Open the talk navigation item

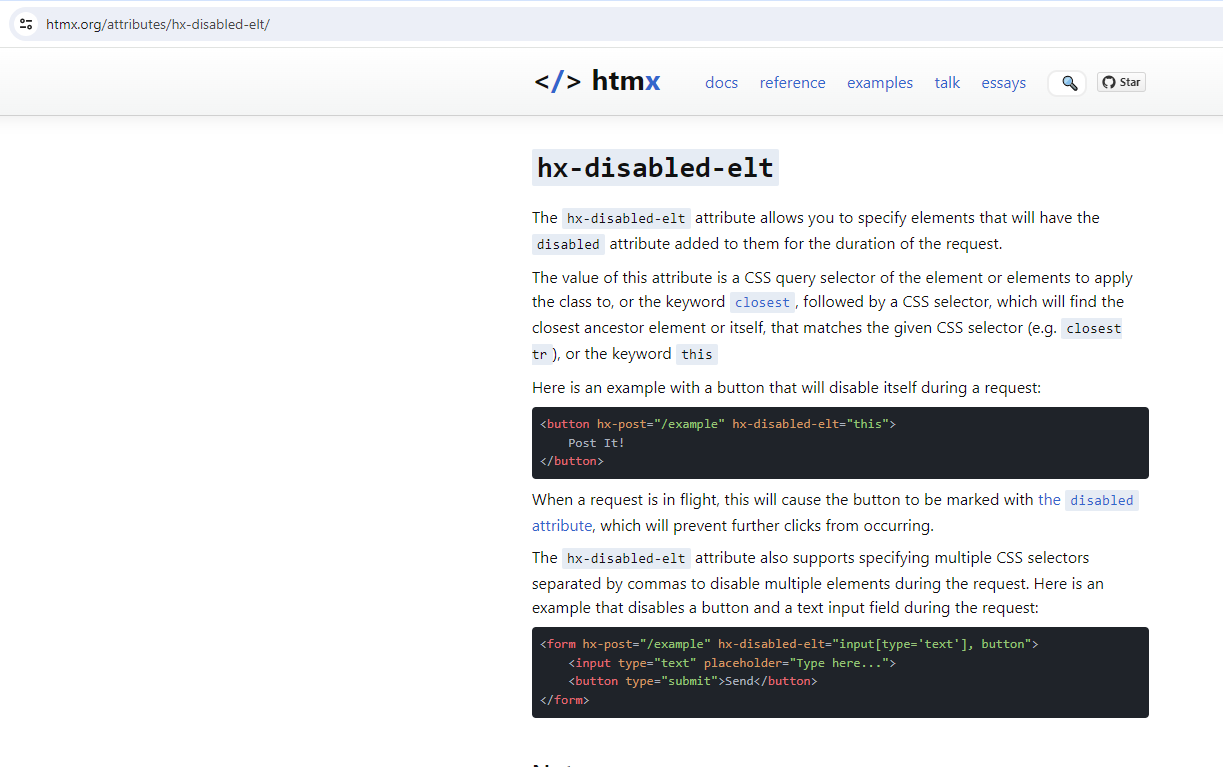[947, 83]
